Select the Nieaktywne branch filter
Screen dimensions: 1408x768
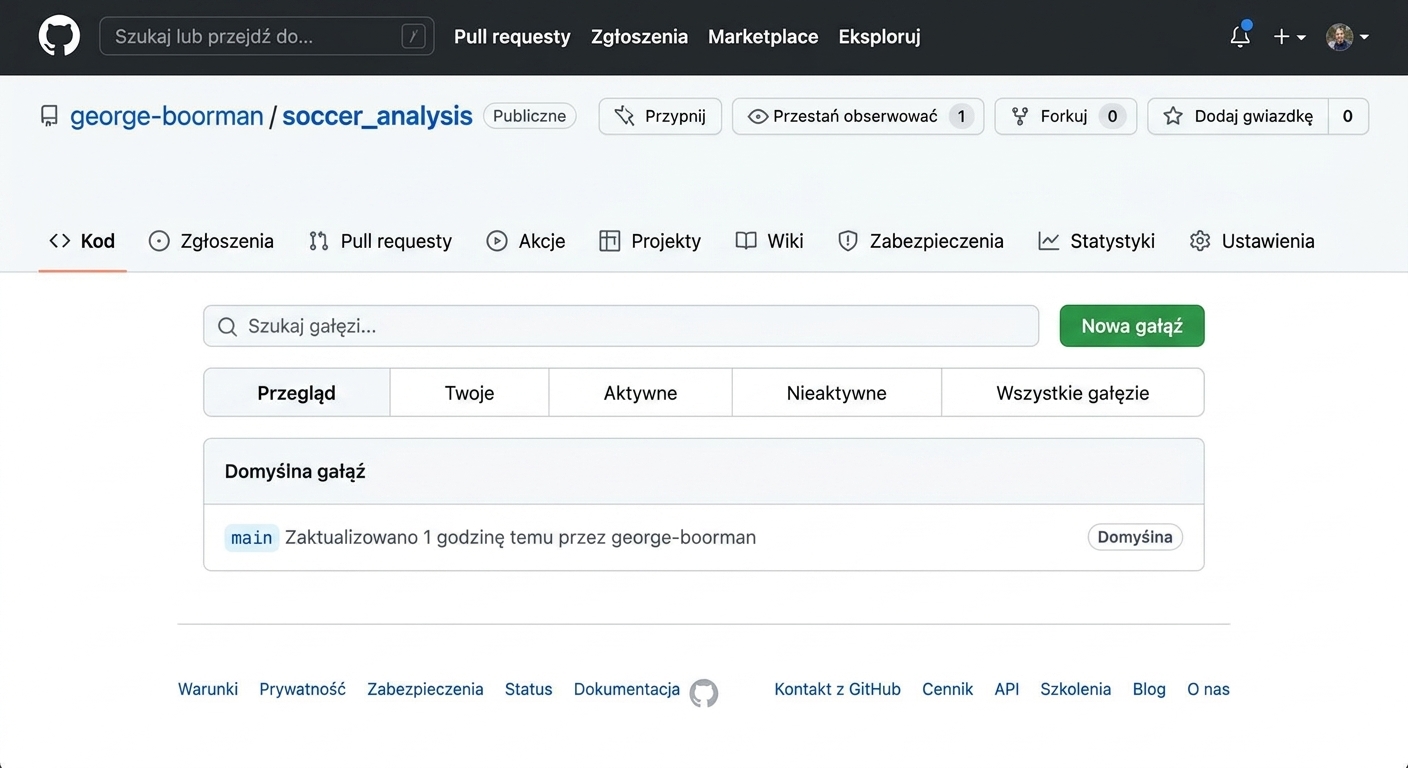pyautogui.click(x=836, y=393)
